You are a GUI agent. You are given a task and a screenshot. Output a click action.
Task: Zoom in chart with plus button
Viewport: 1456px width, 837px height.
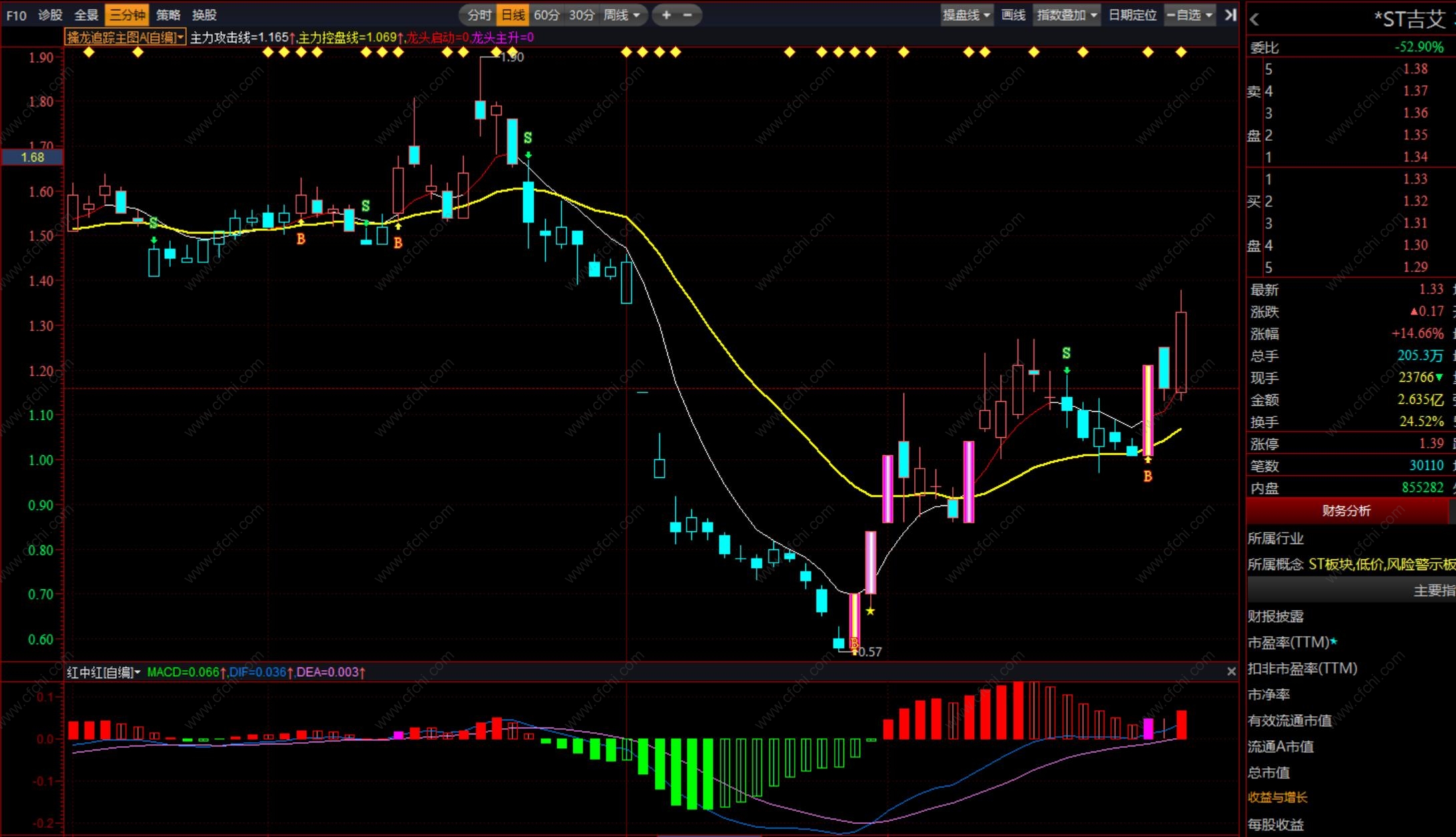pos(666,15)
